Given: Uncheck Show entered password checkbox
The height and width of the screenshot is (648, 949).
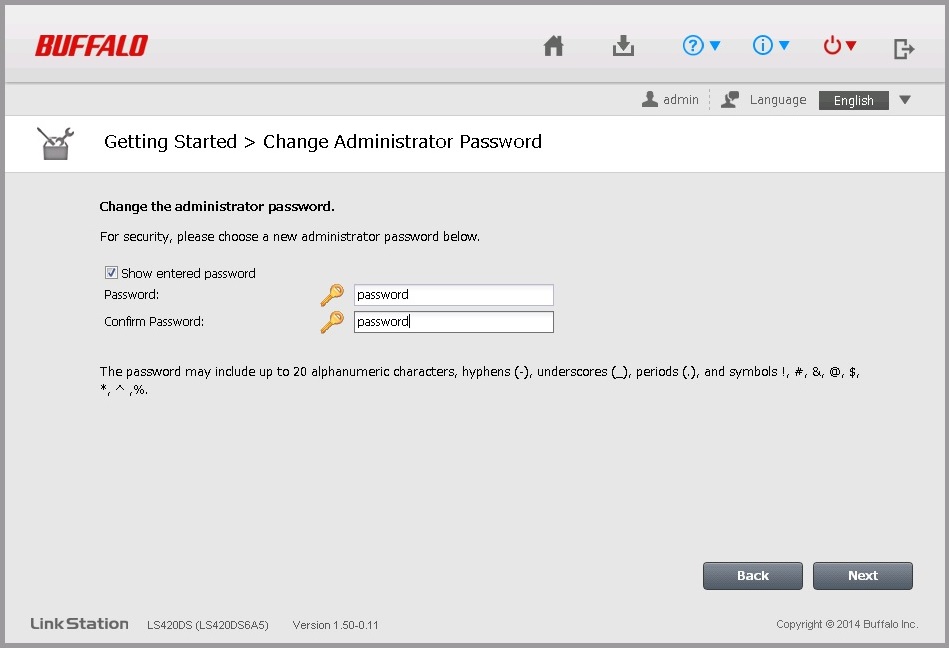Looking at the screenshot, I should pyautogui.click(x=111, y=273).
